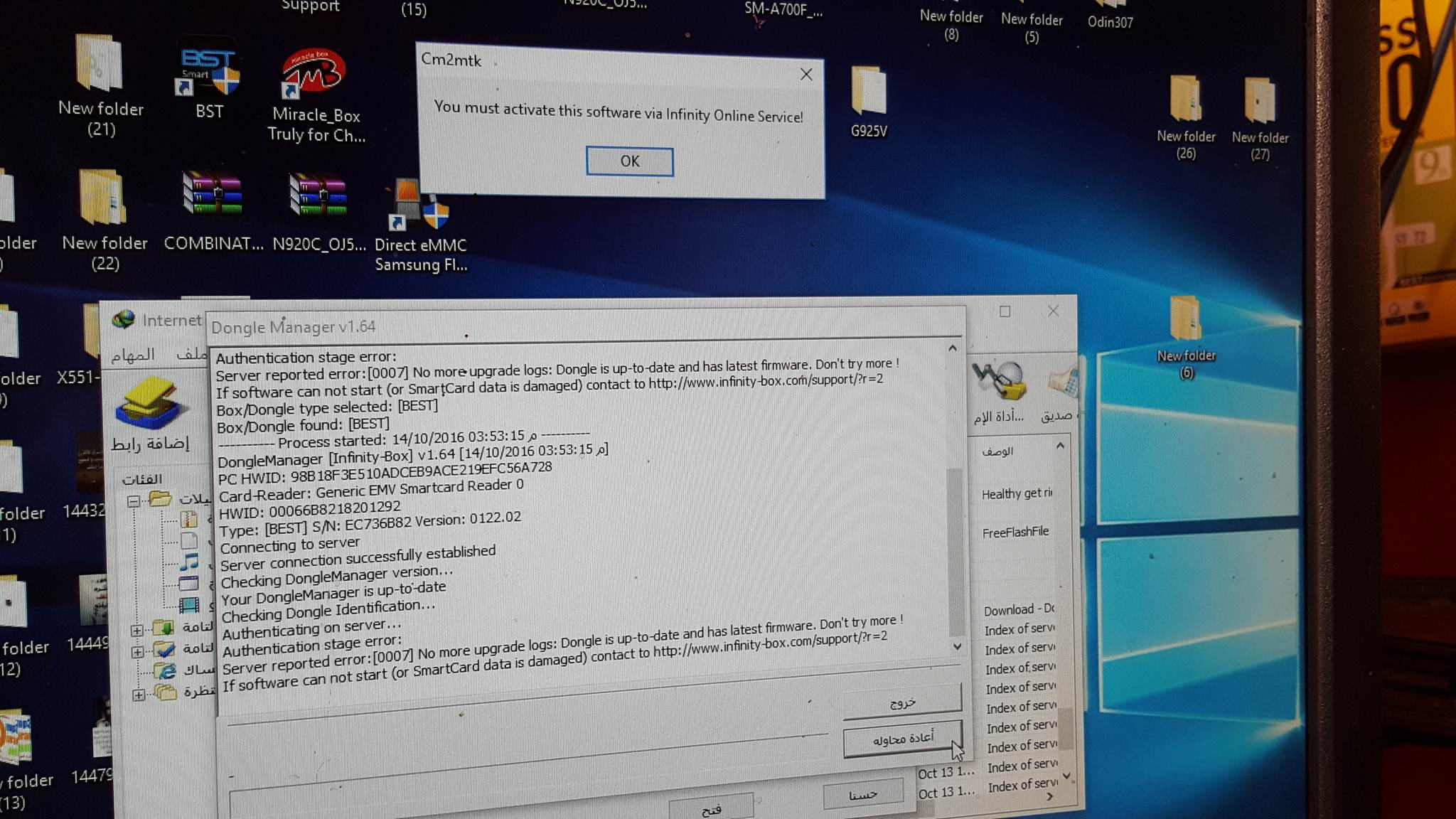Click the 'HWID: 00066B8218201292' log line
This screenshot has width=1456, height=819.
point(310,510)
